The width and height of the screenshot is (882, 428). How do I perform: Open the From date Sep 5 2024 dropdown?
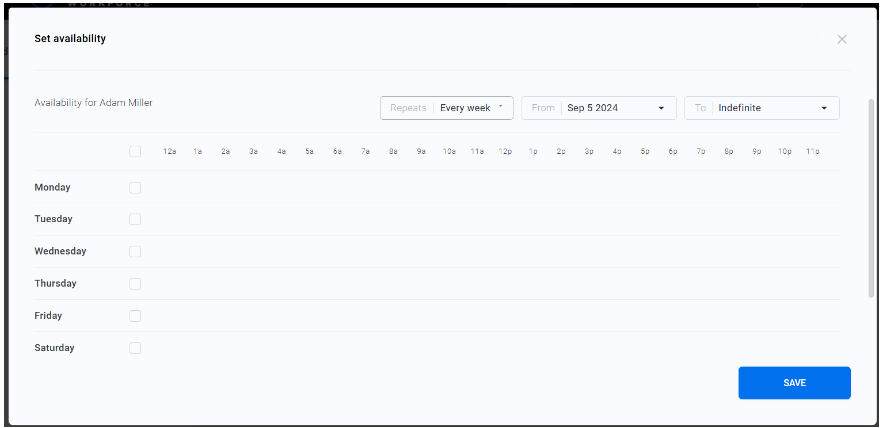click(598, 108)
